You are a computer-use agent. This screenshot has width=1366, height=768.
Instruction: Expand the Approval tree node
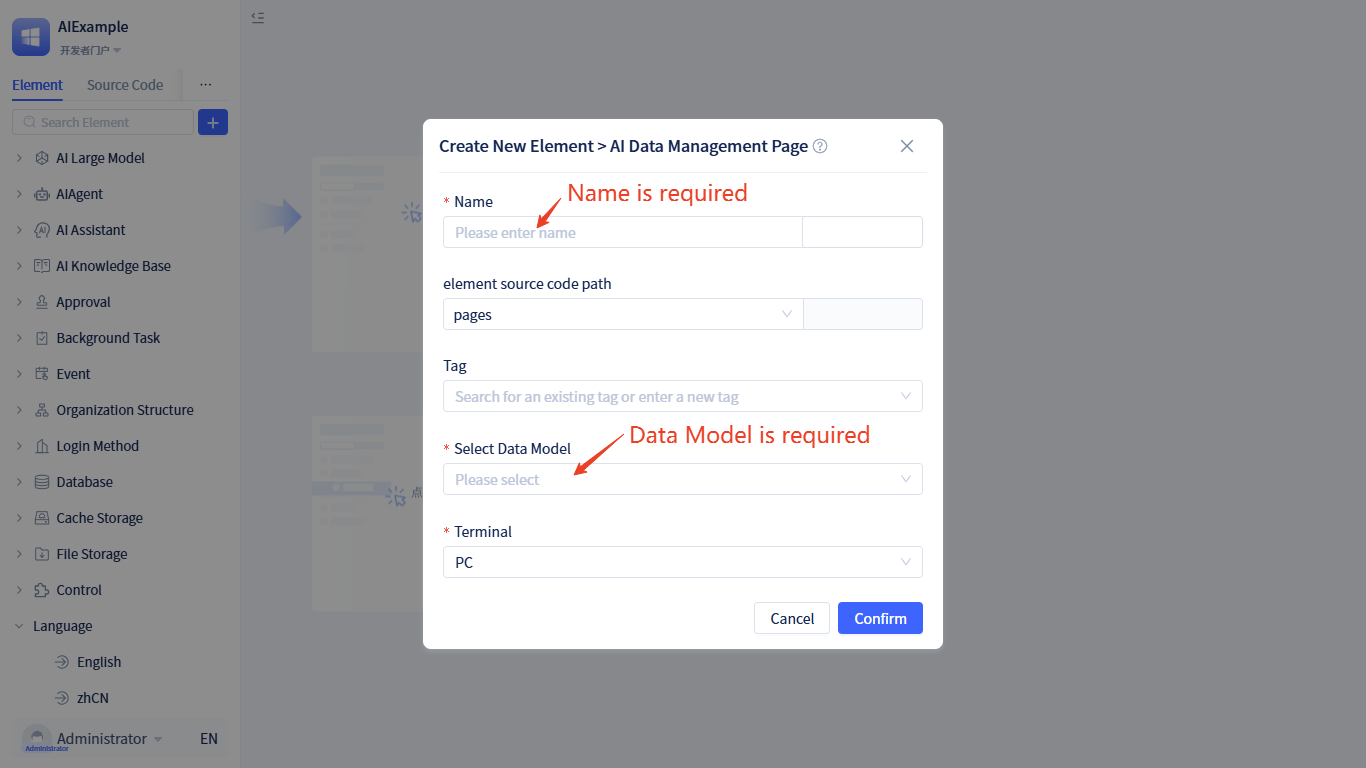tap(19, 302)
